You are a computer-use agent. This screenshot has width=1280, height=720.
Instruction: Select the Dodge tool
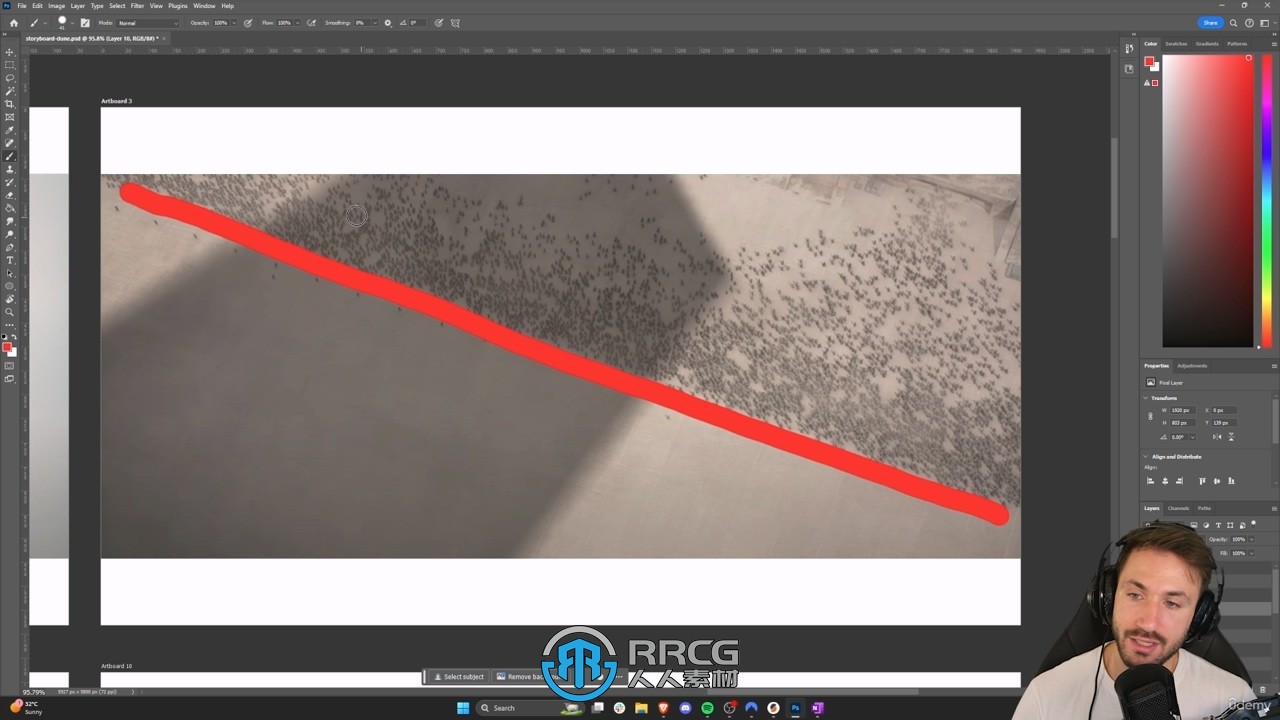point(10,234)
